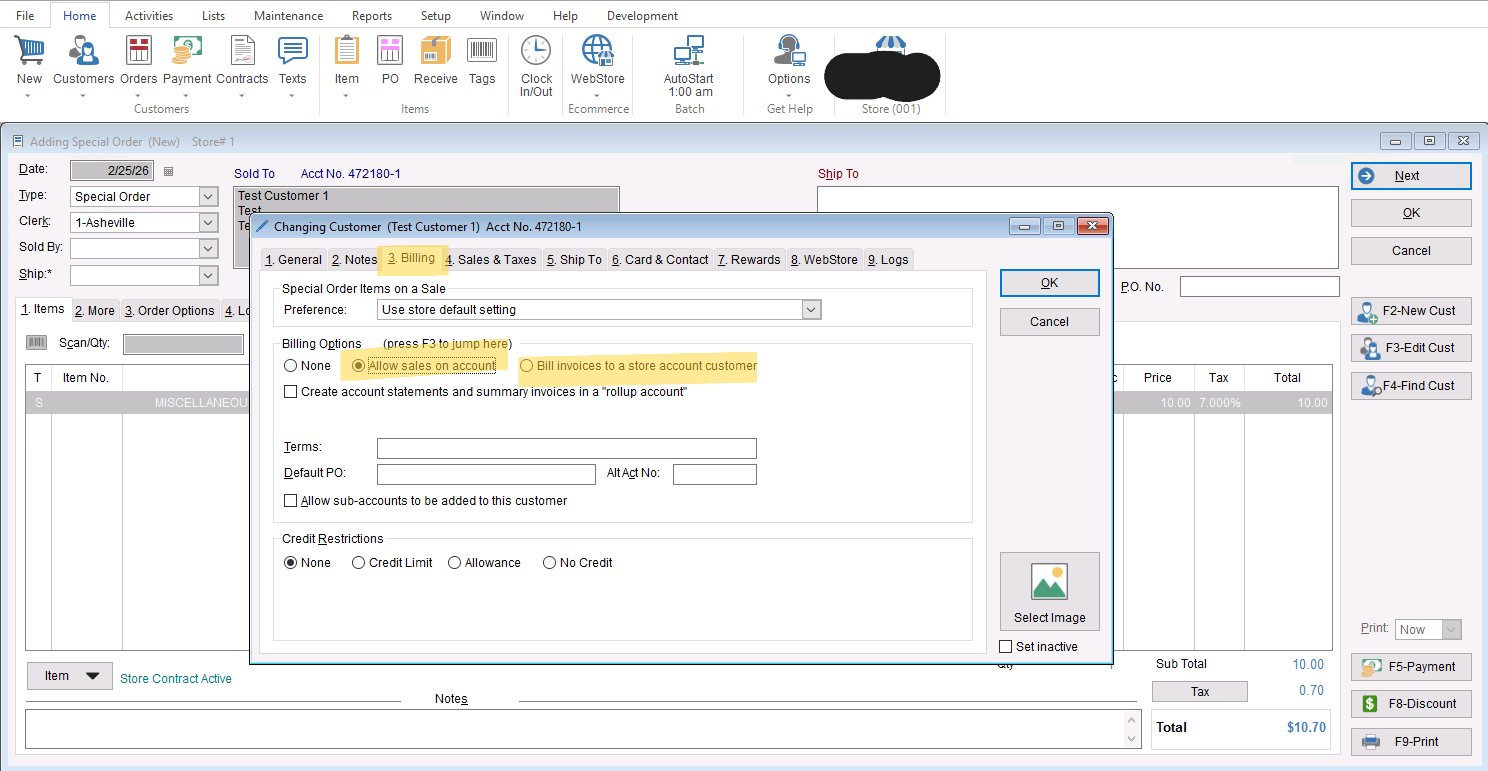Viewport: 1488px width, 771px height.
Task: Click the Clock In/Out icon
Action: coord(536,52)
